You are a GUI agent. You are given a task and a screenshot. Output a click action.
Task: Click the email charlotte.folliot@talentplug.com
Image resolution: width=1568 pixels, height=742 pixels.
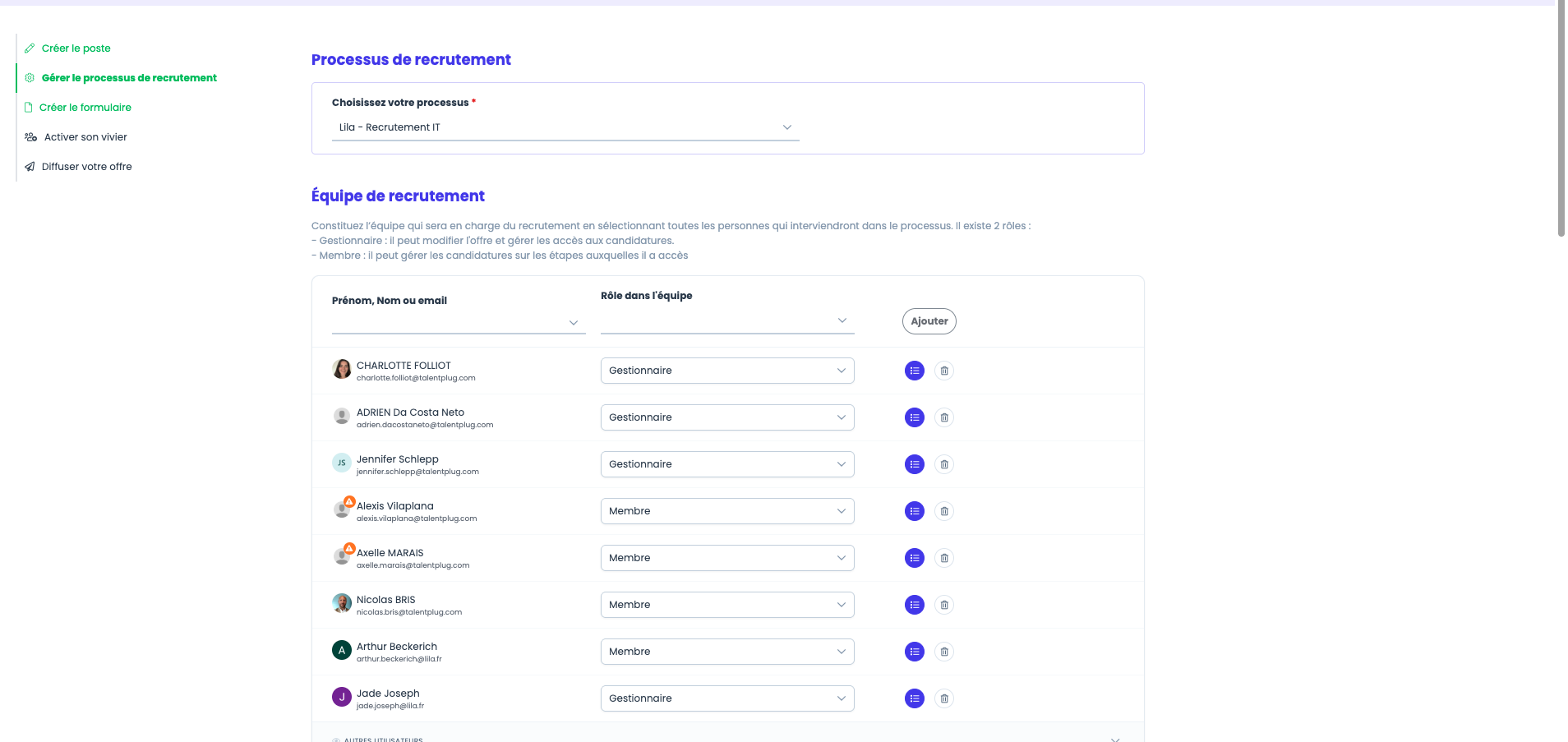point(416,378)
